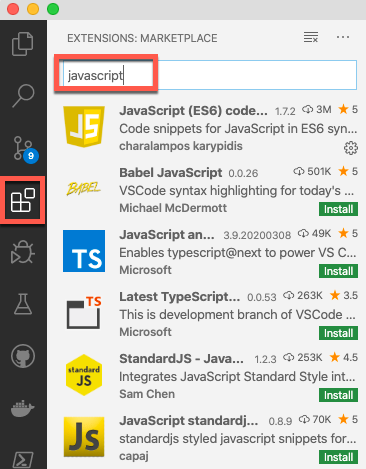Install JavaScript standardjs styled snippets extension
366x469 pixels.
(x=338, y=457)
